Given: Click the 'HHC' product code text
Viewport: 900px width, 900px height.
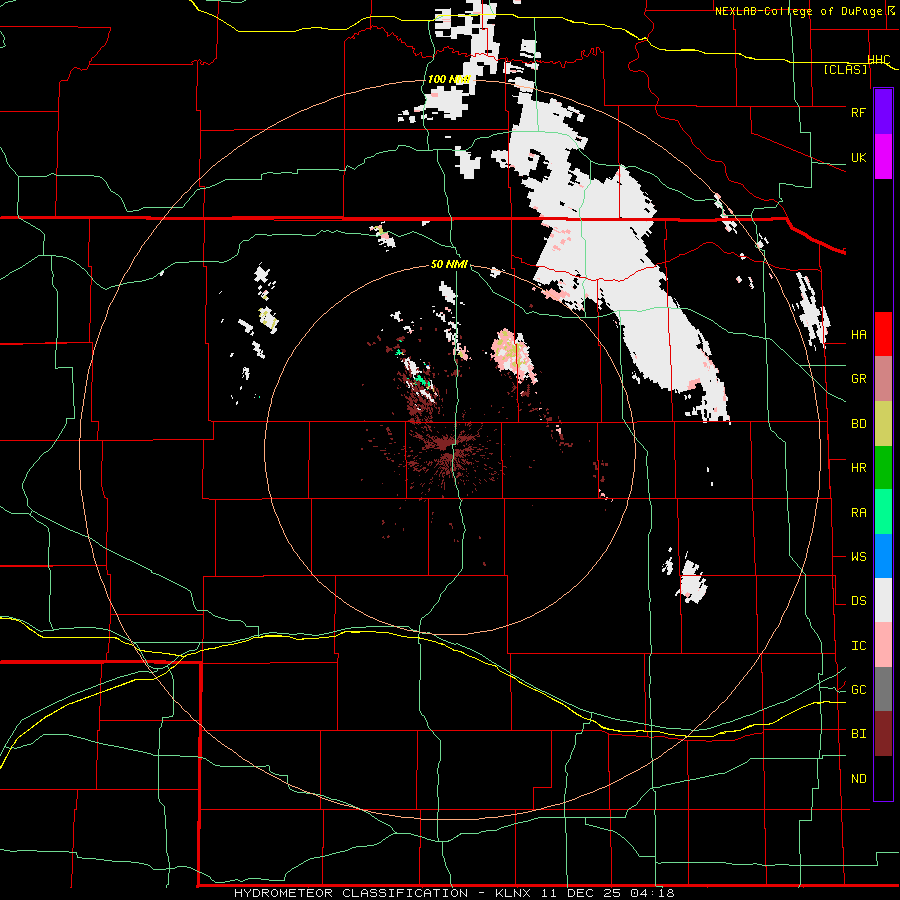Looking at the screenshot, I should [x=879, y=60].
